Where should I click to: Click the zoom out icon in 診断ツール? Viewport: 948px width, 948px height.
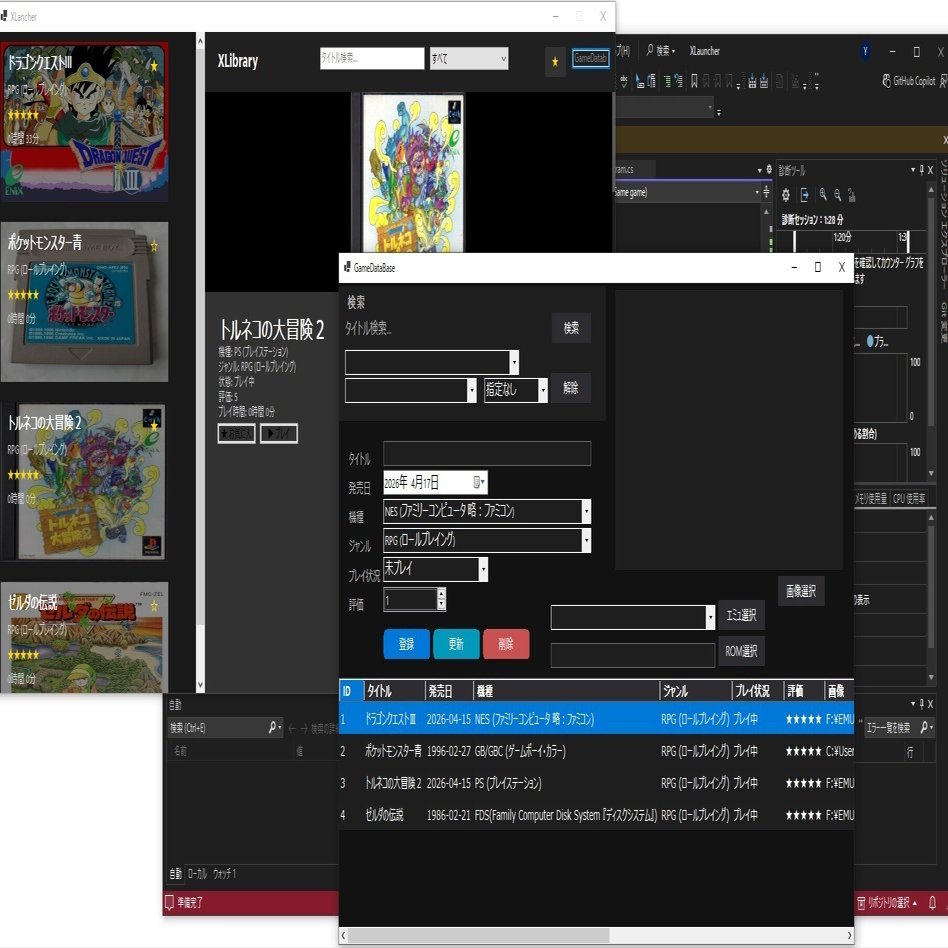[x=838, y=195]
